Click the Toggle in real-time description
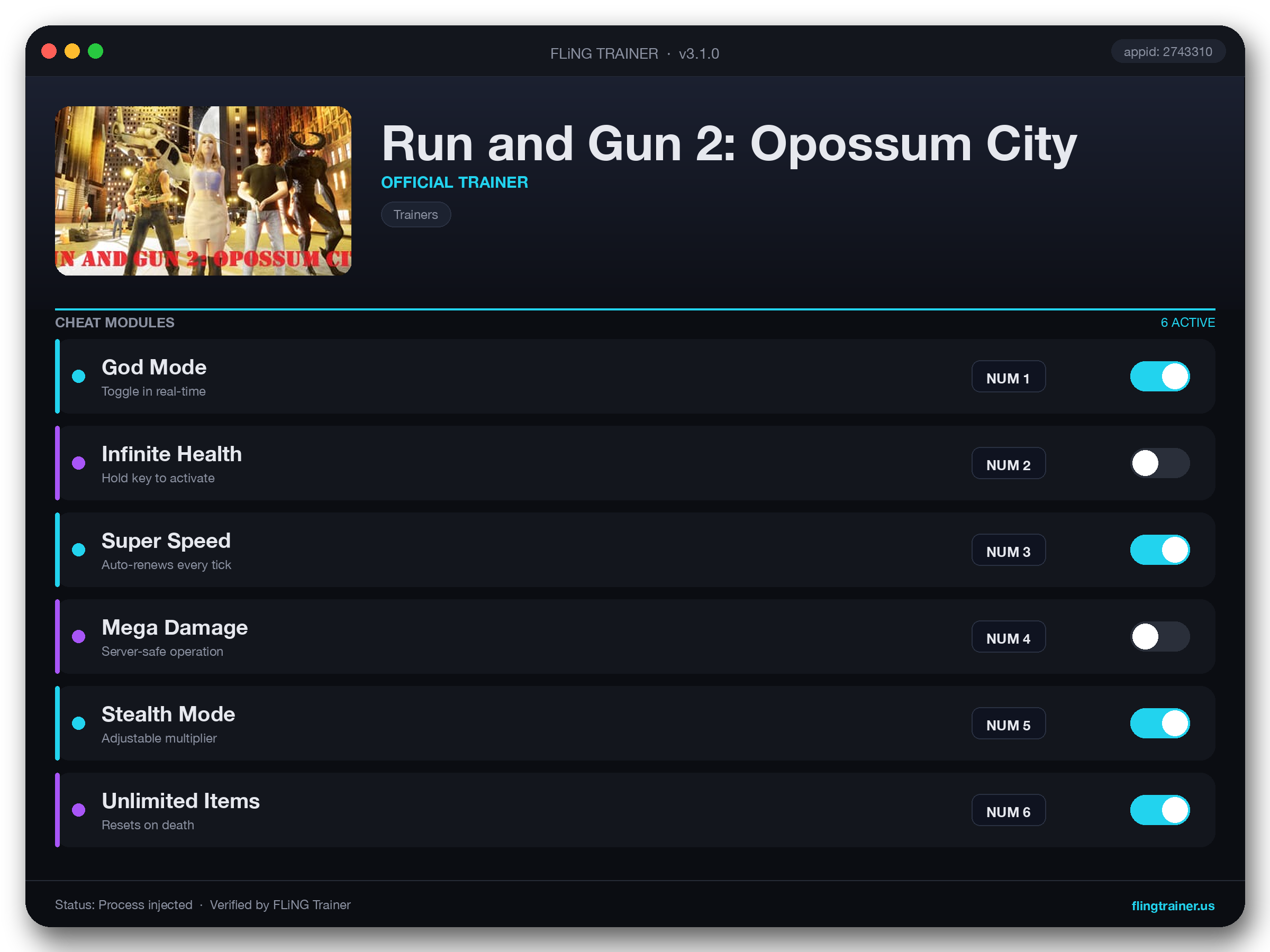This screenshot has height=952, width=1270. [153, 391]
